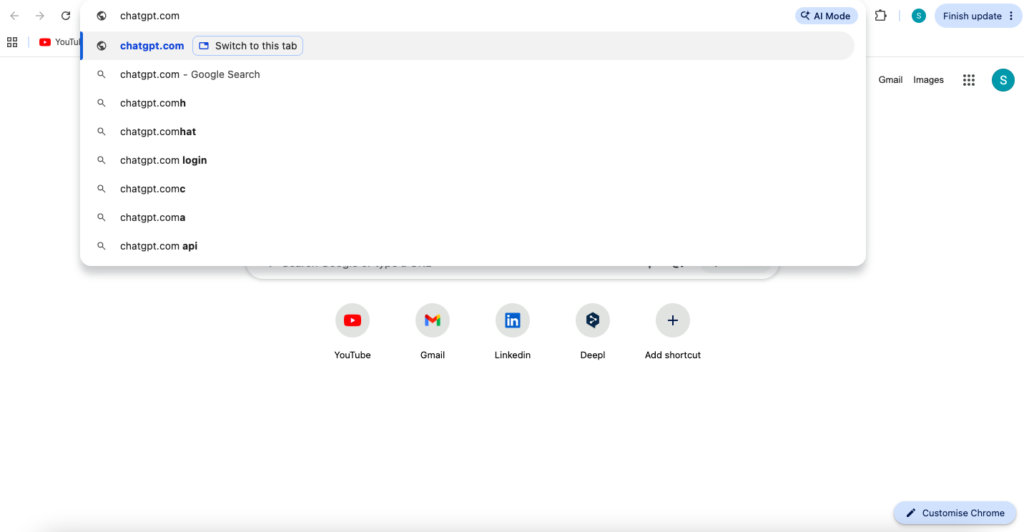Screen dimensions: 1024x532
Task: Go forward with the forward arrow
Action: coord(40,16)
